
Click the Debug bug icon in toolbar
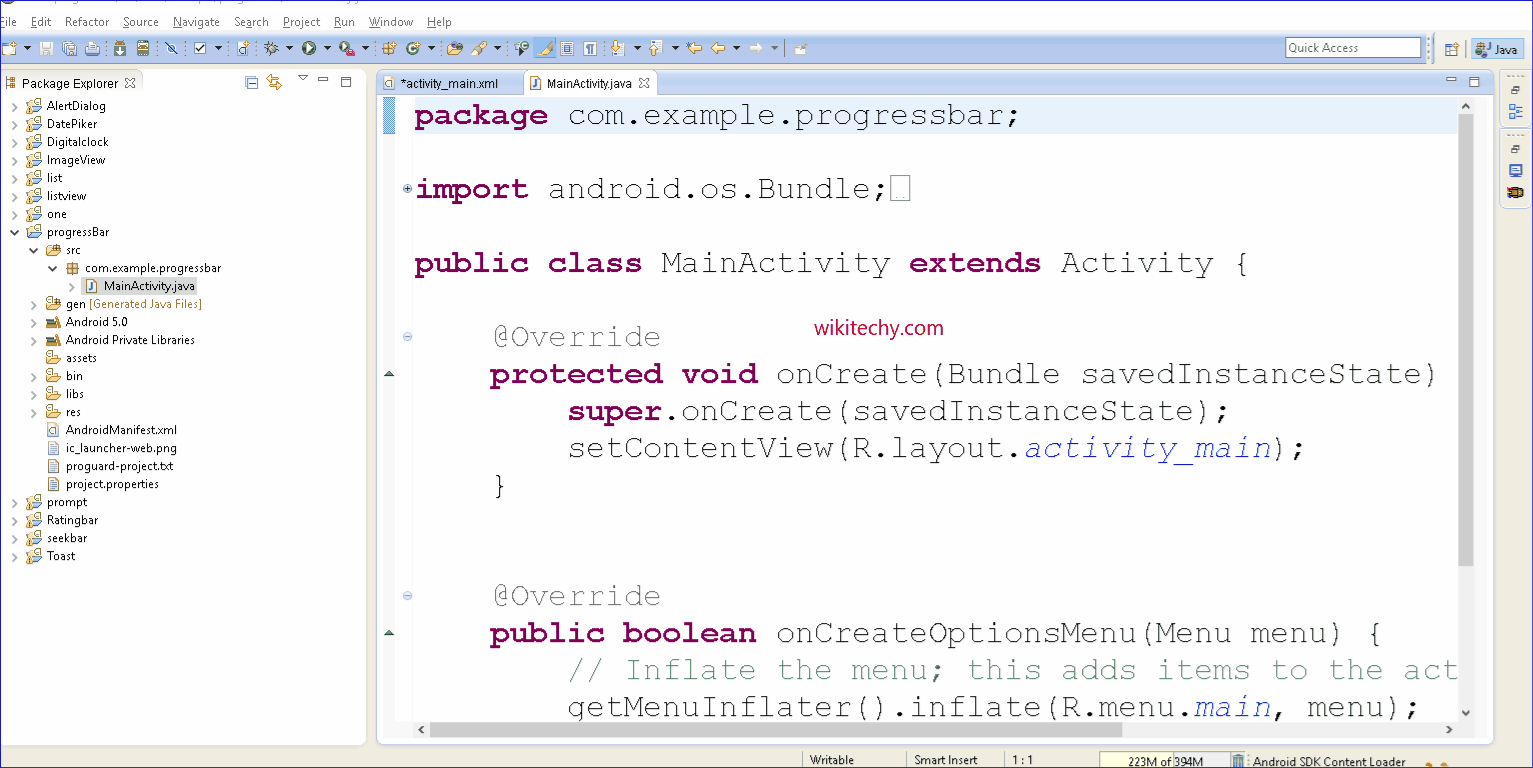click(x=271, y=48)
